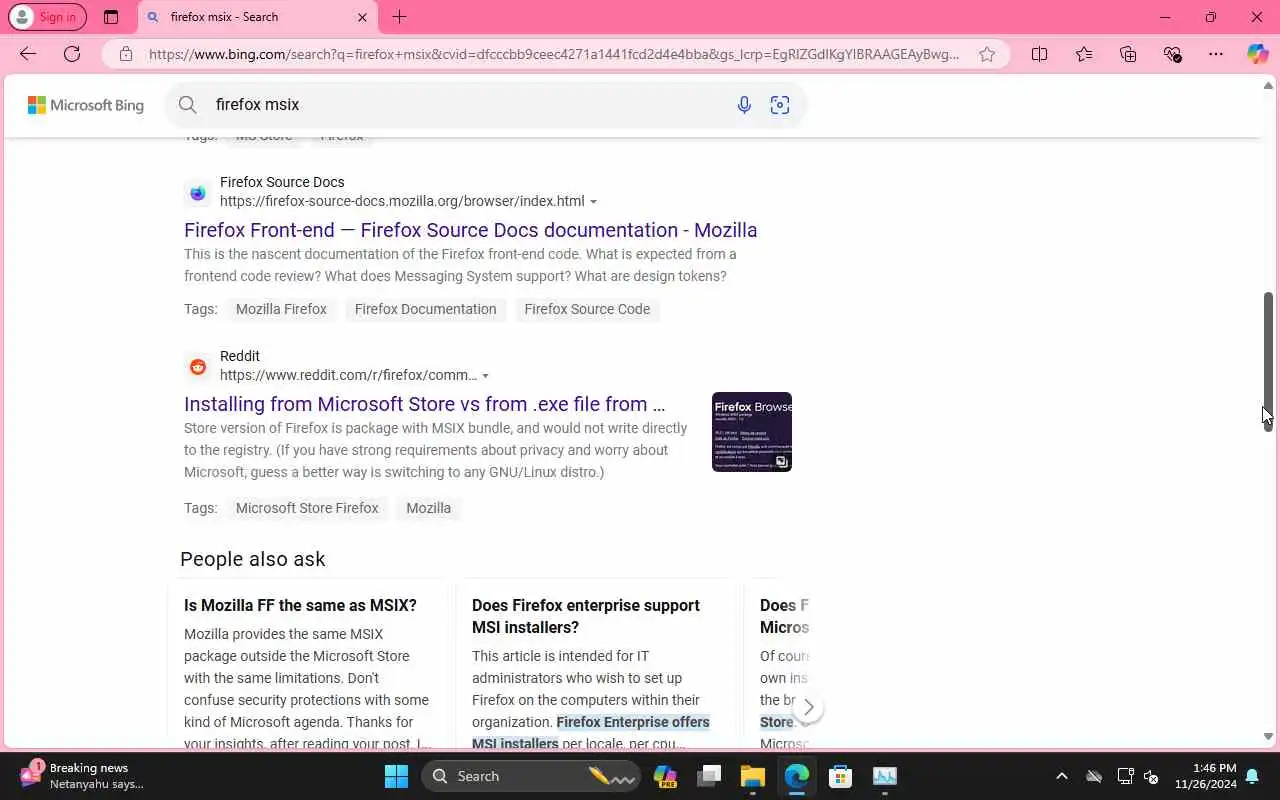This screenshot has height=800, width=1280.
Task: Select the 'Mozilla' tag
Action: [x=428, y=508]
